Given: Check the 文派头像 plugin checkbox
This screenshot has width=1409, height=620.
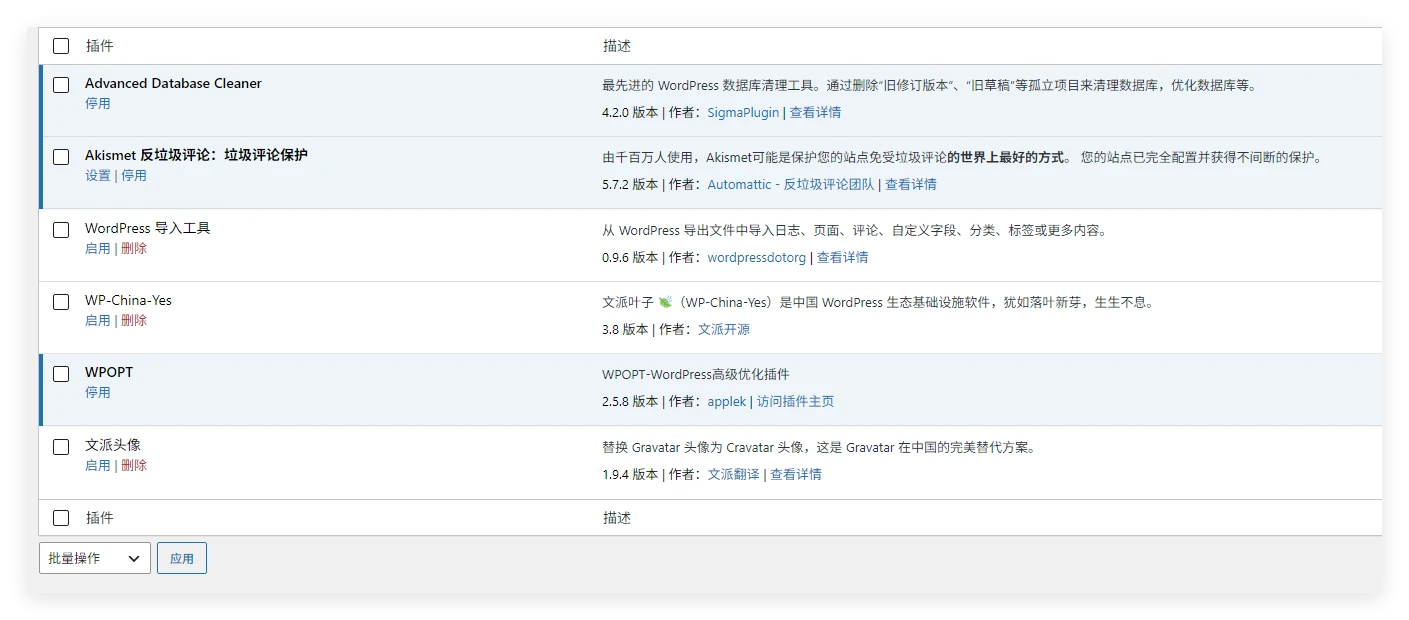Looking at the screenshot, I should [x=61, y=447].
